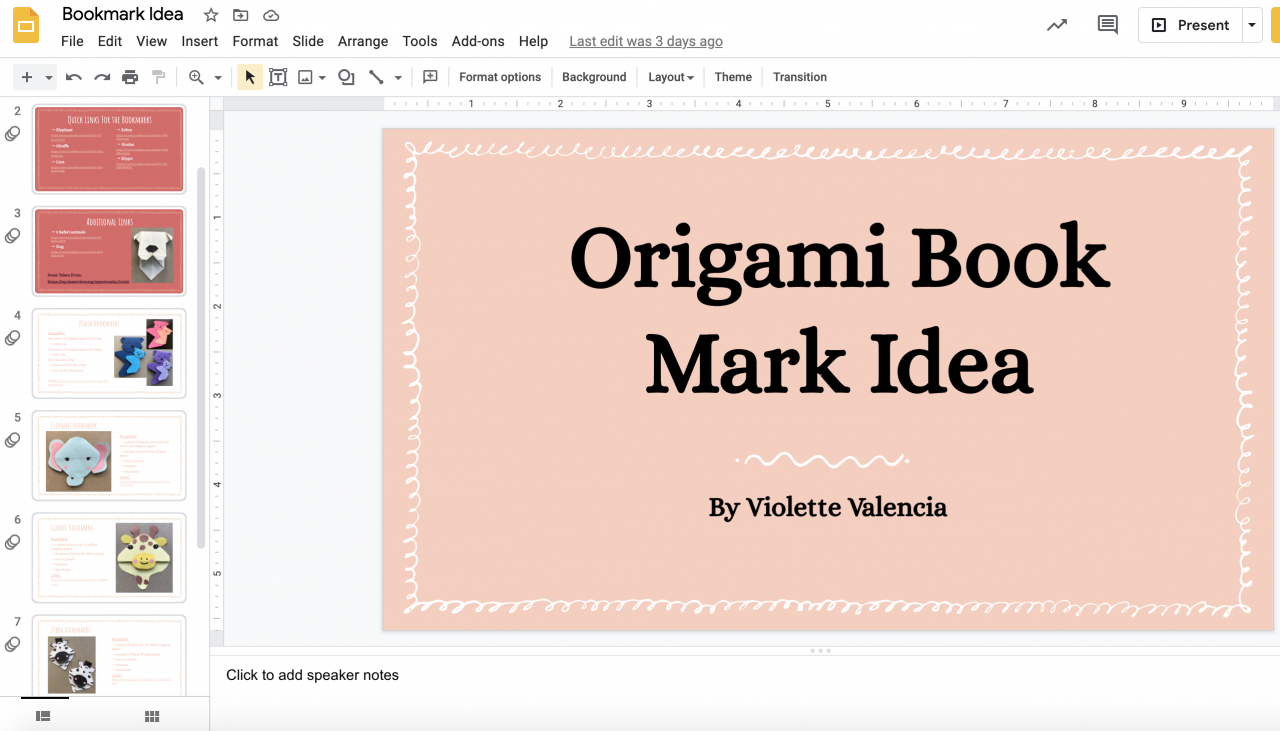Add a comment using toolbar icon
The height and width of the screenshot is (731, 1280).
tap(431, 77)
